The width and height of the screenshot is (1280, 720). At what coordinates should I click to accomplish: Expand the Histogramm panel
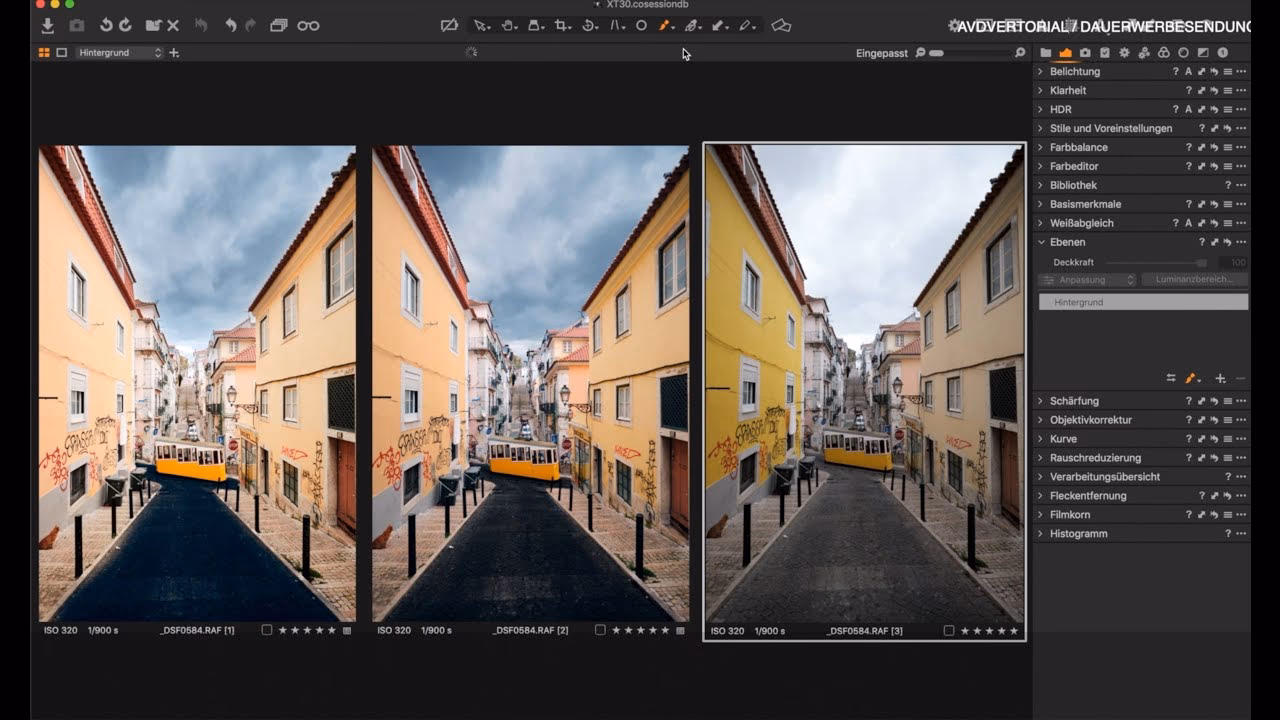coord(1040,534)
